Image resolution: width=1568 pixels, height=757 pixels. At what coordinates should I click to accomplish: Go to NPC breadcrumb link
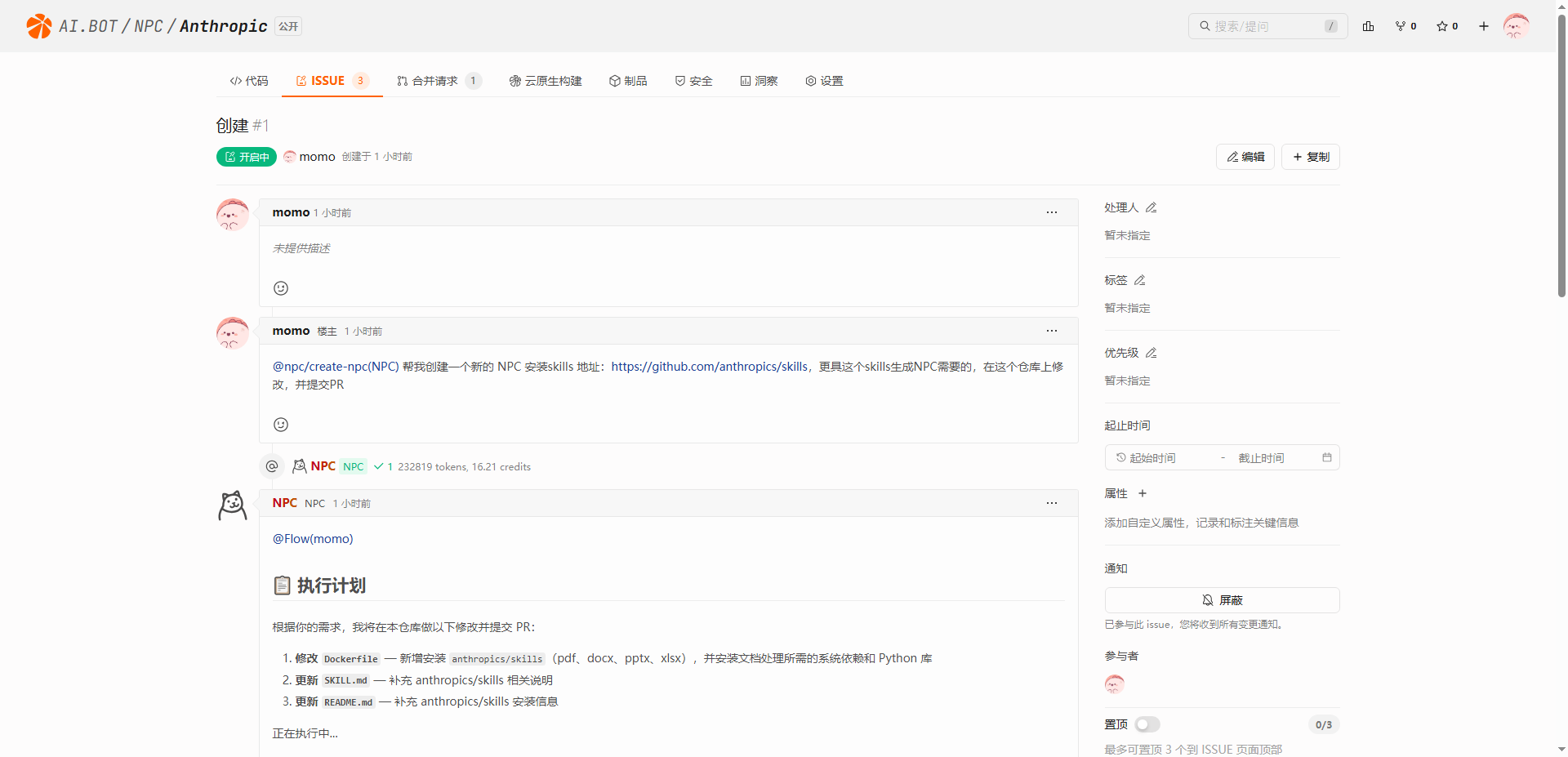(x=149, y=26)
